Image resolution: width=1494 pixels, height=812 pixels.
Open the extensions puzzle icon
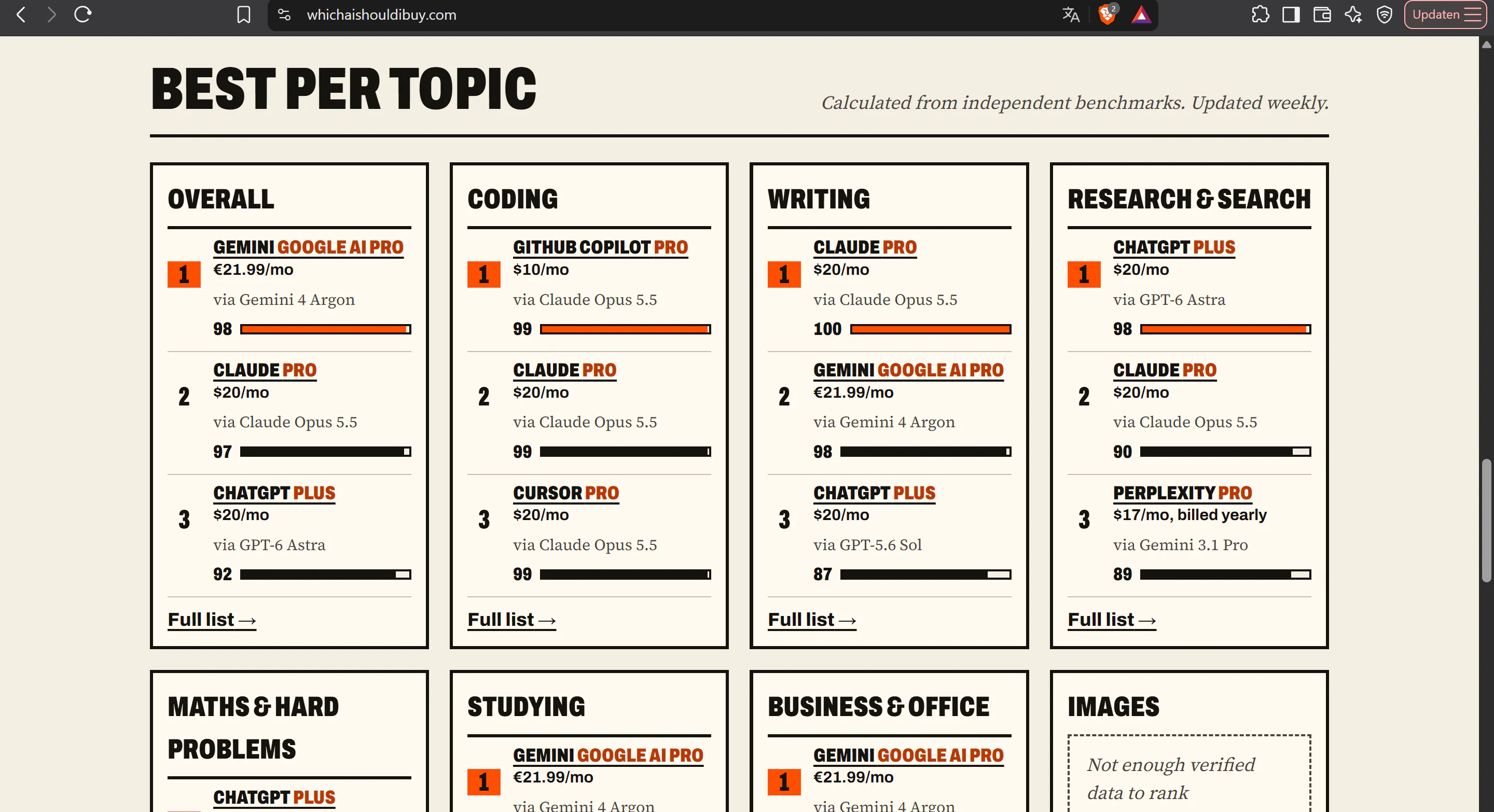click(1260, 15)
